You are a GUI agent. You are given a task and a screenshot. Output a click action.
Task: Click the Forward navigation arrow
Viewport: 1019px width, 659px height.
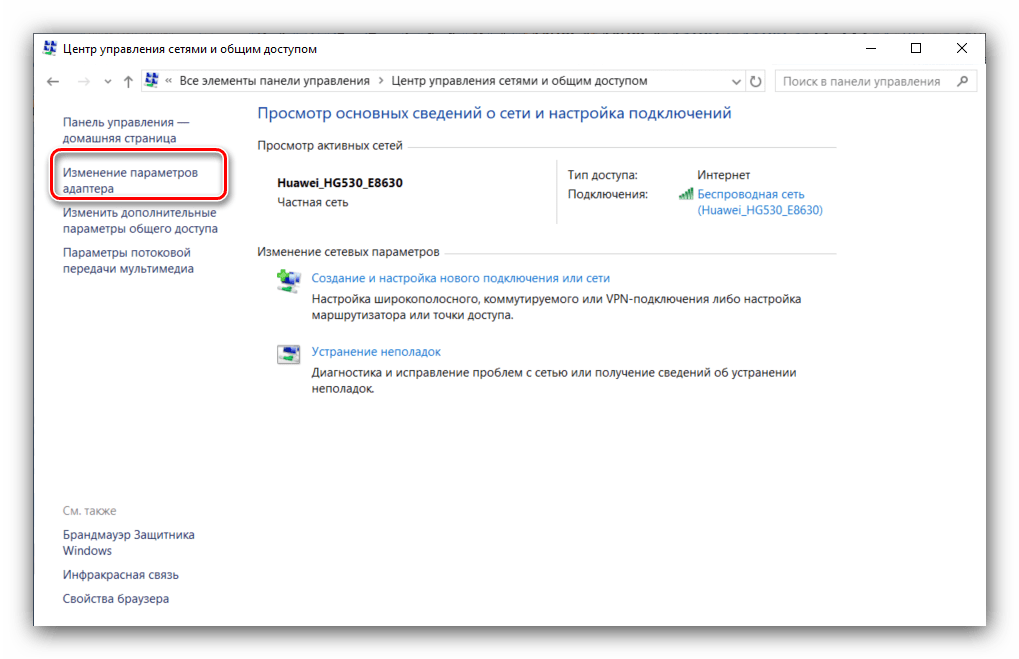84,81
